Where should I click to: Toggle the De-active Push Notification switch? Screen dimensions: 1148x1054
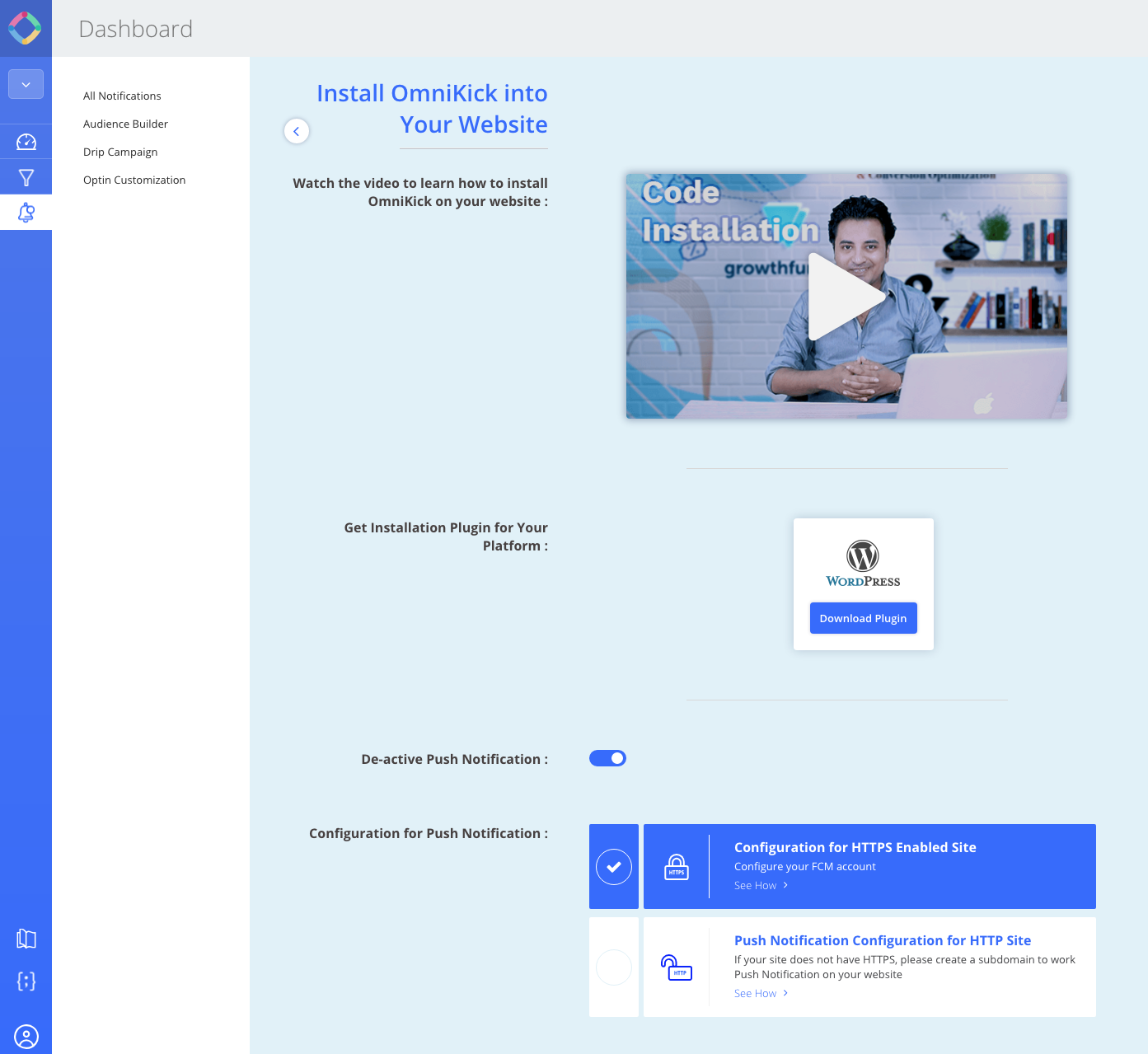[607, 758]
